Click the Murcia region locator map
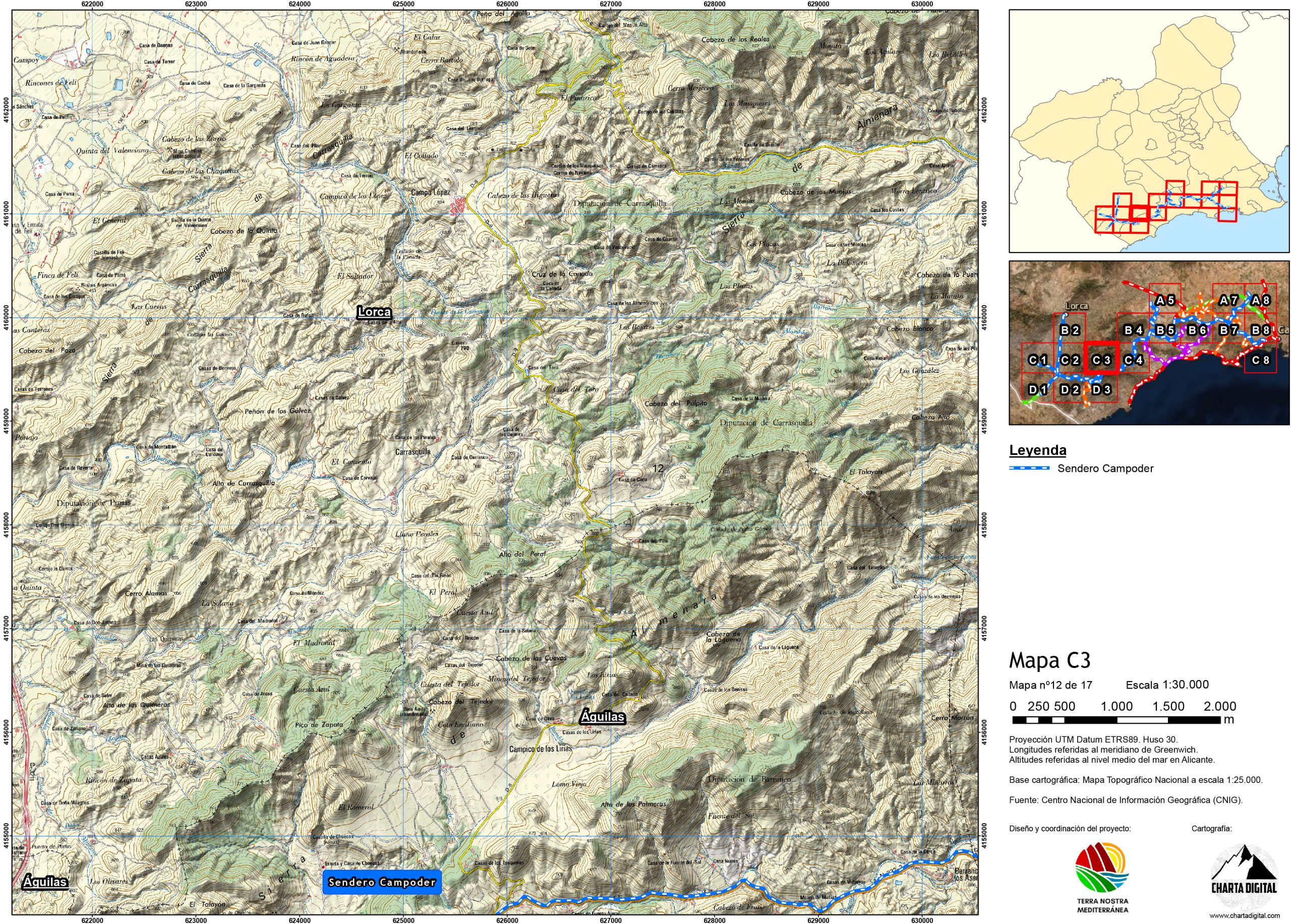This screenshot has height=924, width=1291. click(x=1149, y=131)
